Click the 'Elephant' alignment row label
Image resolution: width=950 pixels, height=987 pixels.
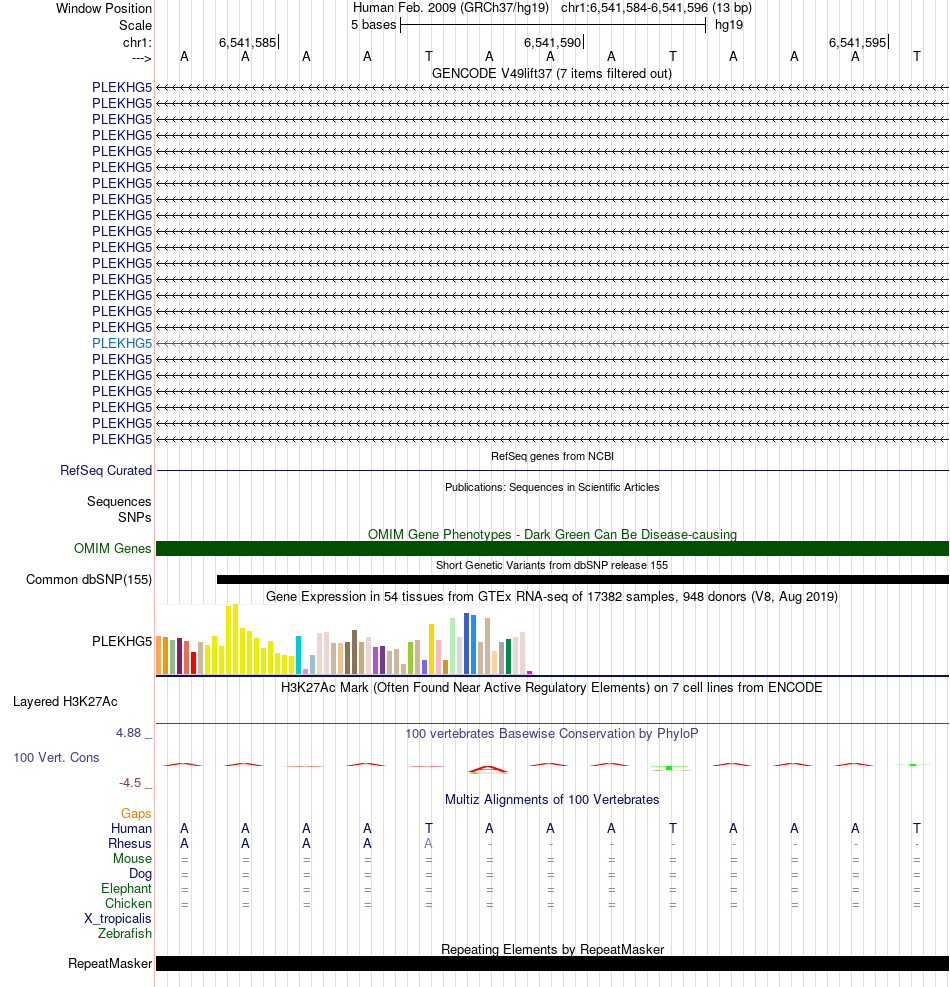[127, 888]
